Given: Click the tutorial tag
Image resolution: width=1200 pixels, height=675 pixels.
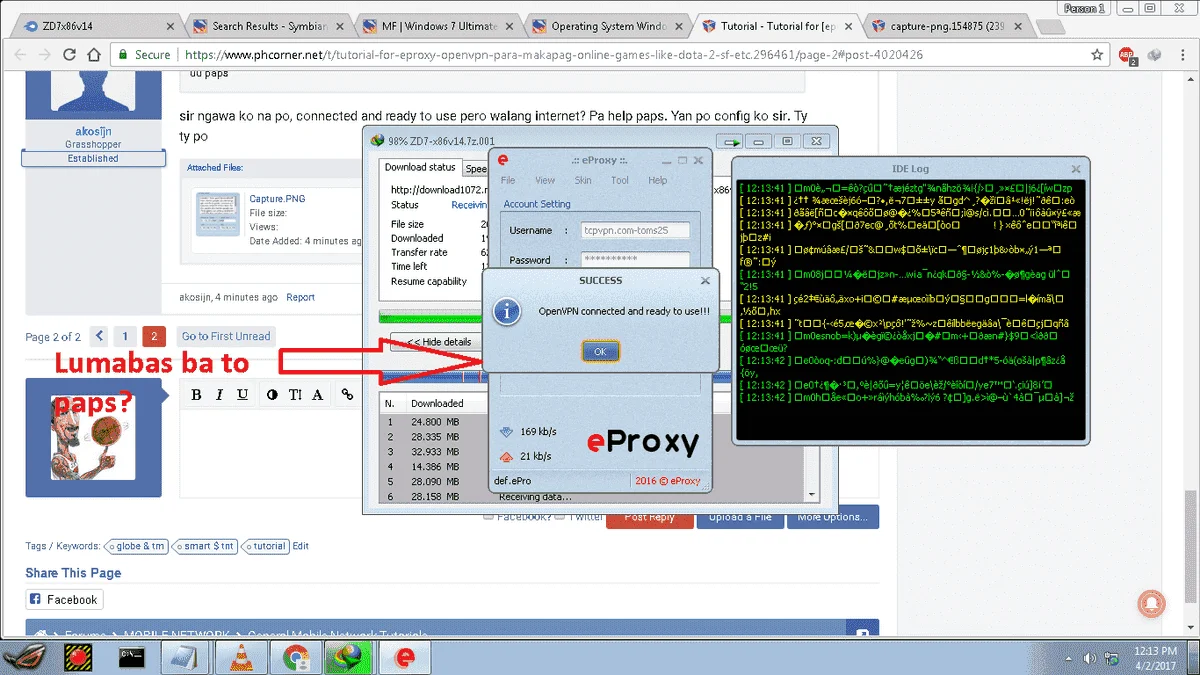Looking at the screenshot, I should tap(264, 546).
